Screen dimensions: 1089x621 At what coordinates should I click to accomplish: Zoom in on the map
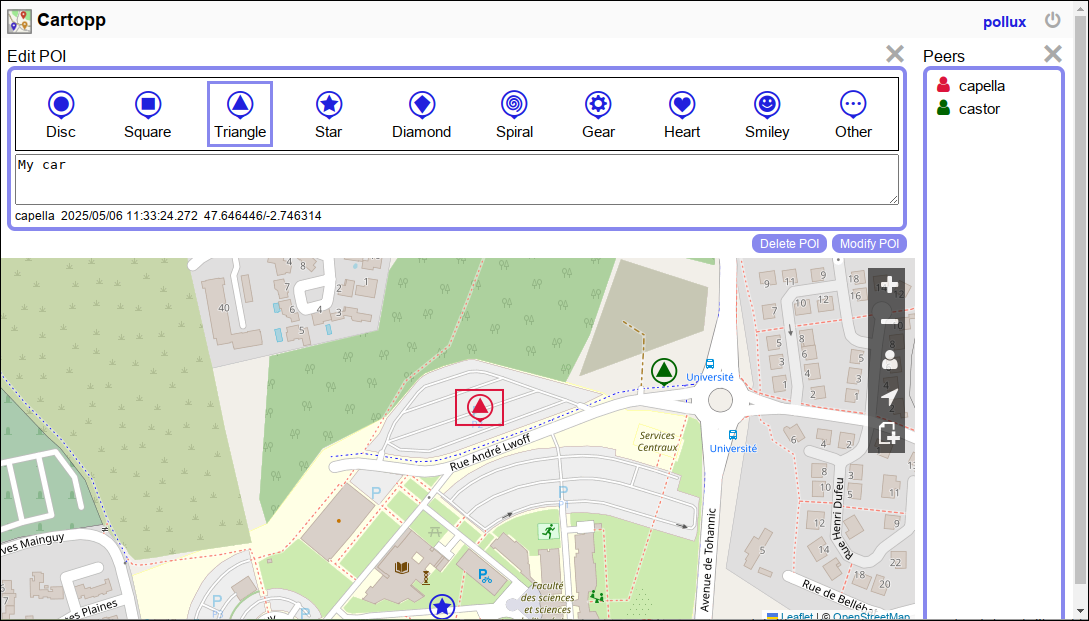tap(888, 286)
